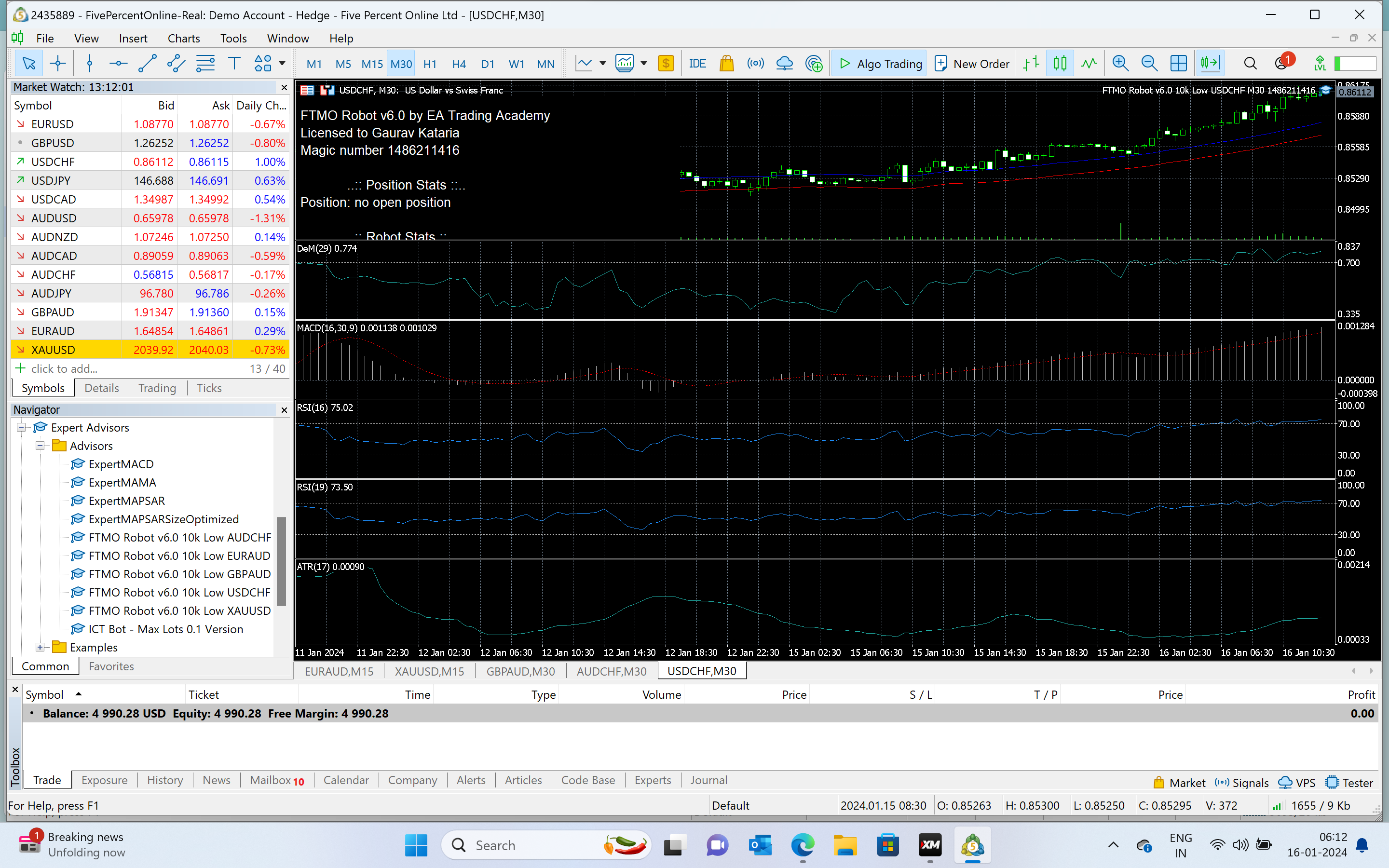This screenshot has width=1389, height=868.
Task: Switch chart to H1 timeframe
Action: click(430, 64)
